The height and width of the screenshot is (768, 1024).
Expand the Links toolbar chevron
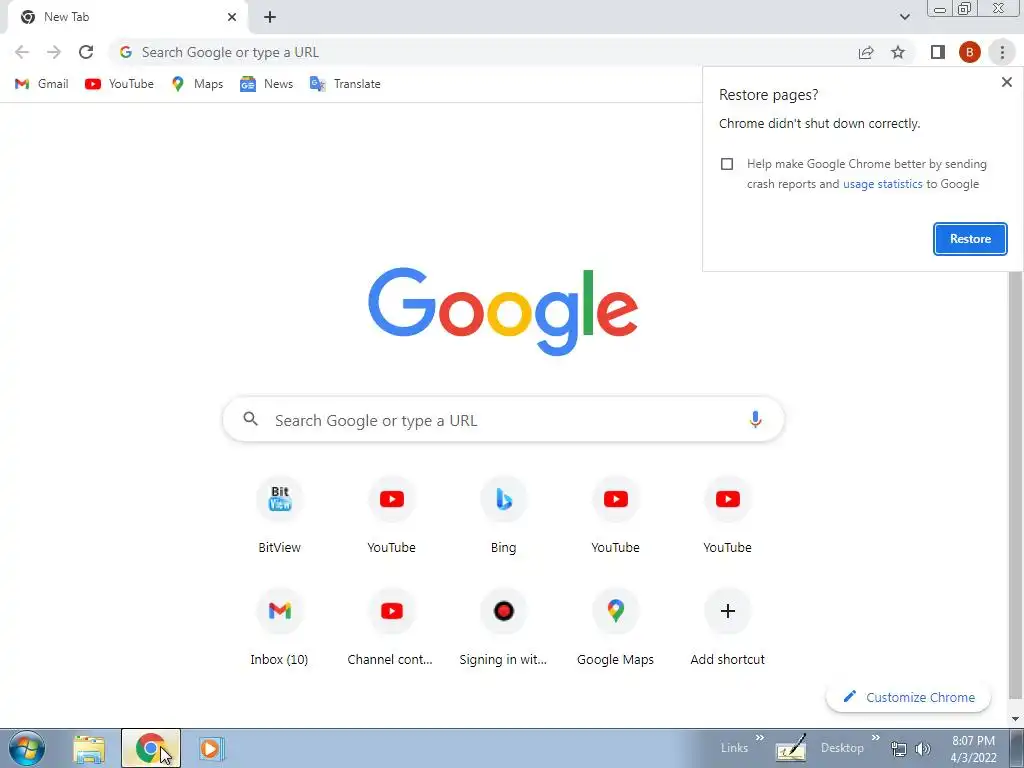[x=760, y=738]
